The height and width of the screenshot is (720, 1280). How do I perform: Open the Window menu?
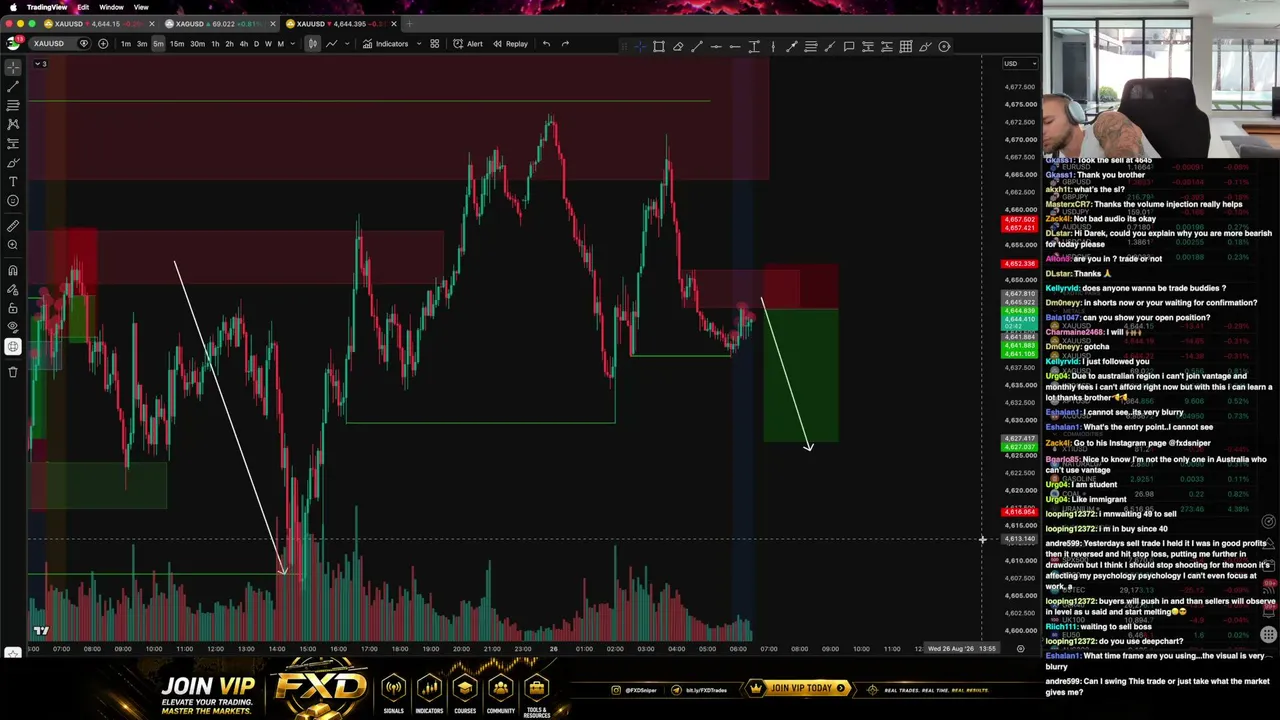111,7
